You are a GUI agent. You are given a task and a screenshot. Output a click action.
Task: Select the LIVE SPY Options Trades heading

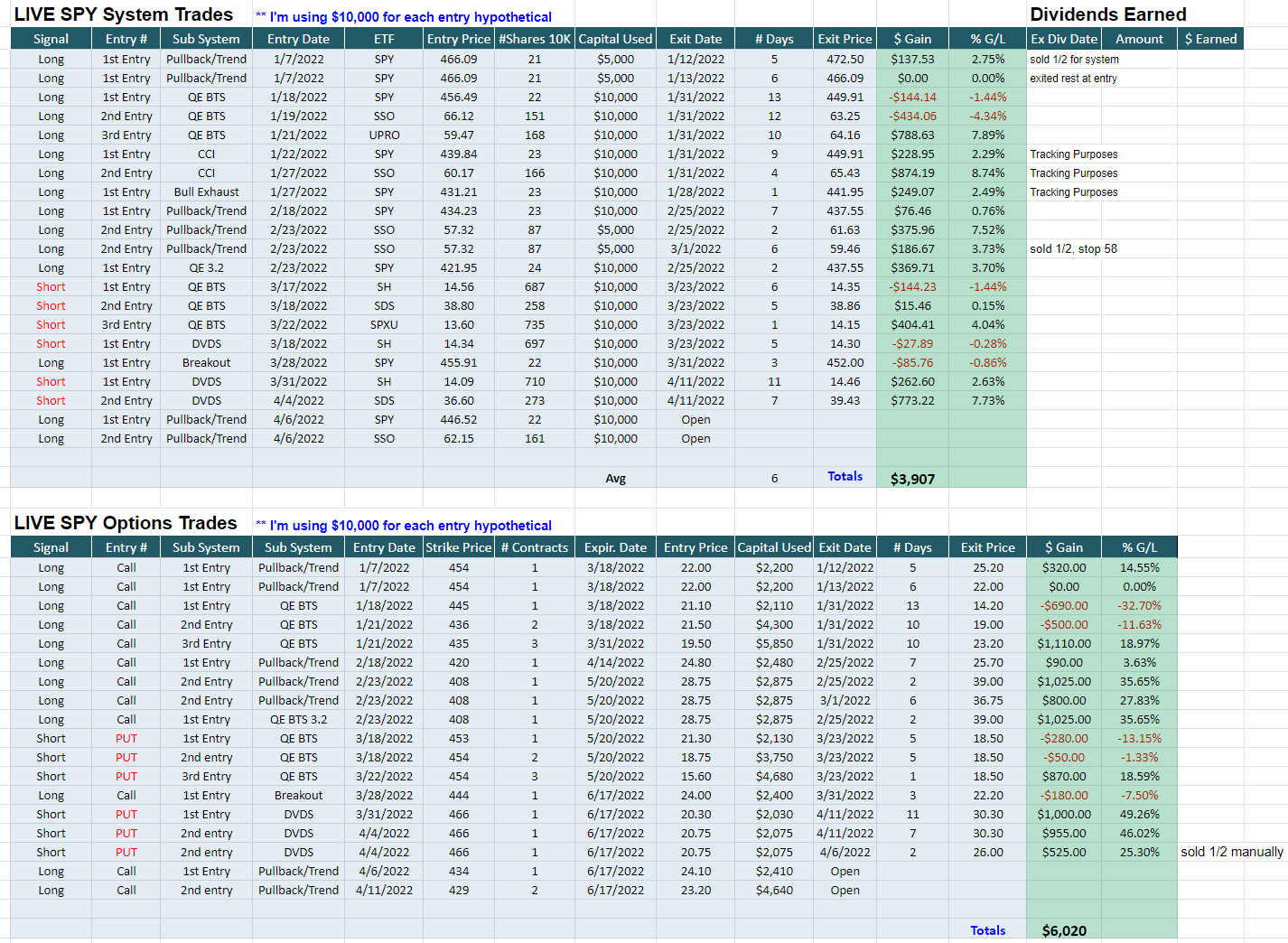pos(126,523)
